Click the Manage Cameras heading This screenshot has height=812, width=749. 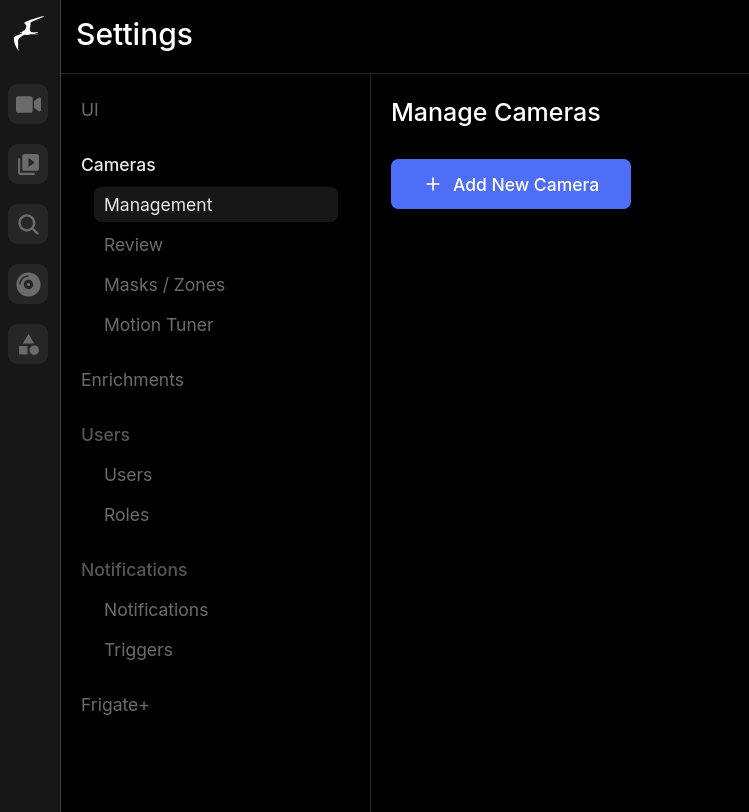[x=496, y=112]
